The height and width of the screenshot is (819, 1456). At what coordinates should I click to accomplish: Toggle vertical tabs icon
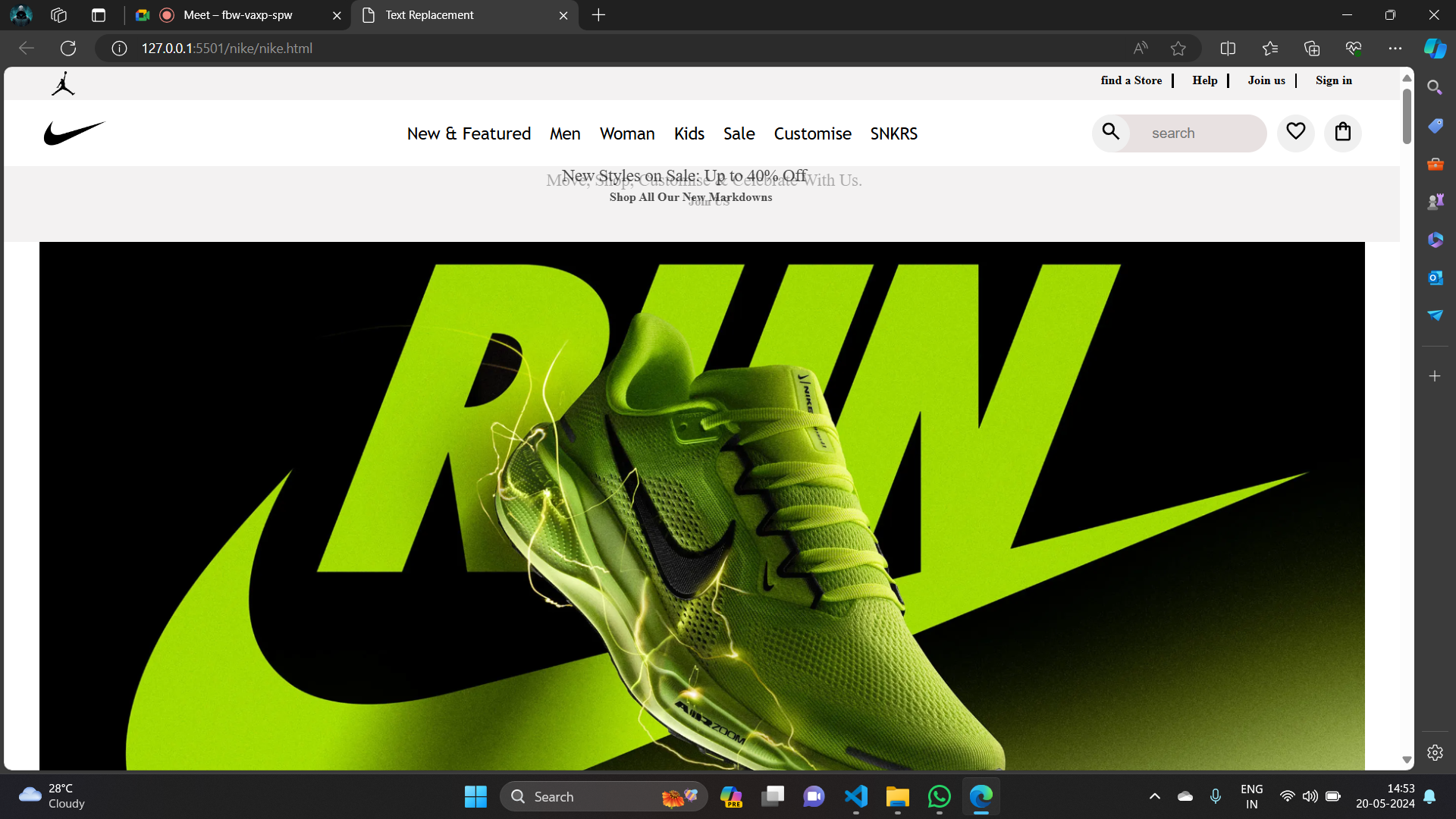coord(99,15)
